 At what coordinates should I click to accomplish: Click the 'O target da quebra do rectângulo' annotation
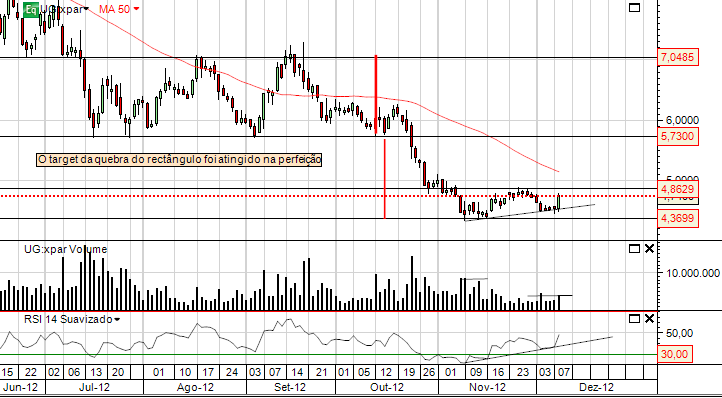(x=179, y=160)
